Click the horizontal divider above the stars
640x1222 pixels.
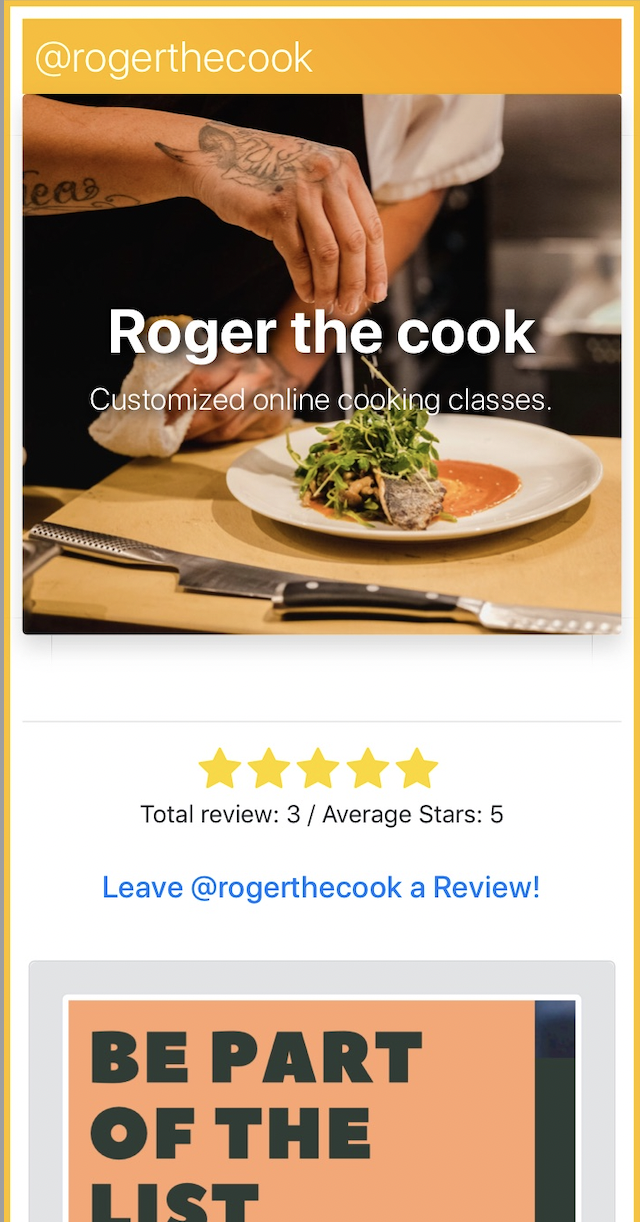[322, 721]
